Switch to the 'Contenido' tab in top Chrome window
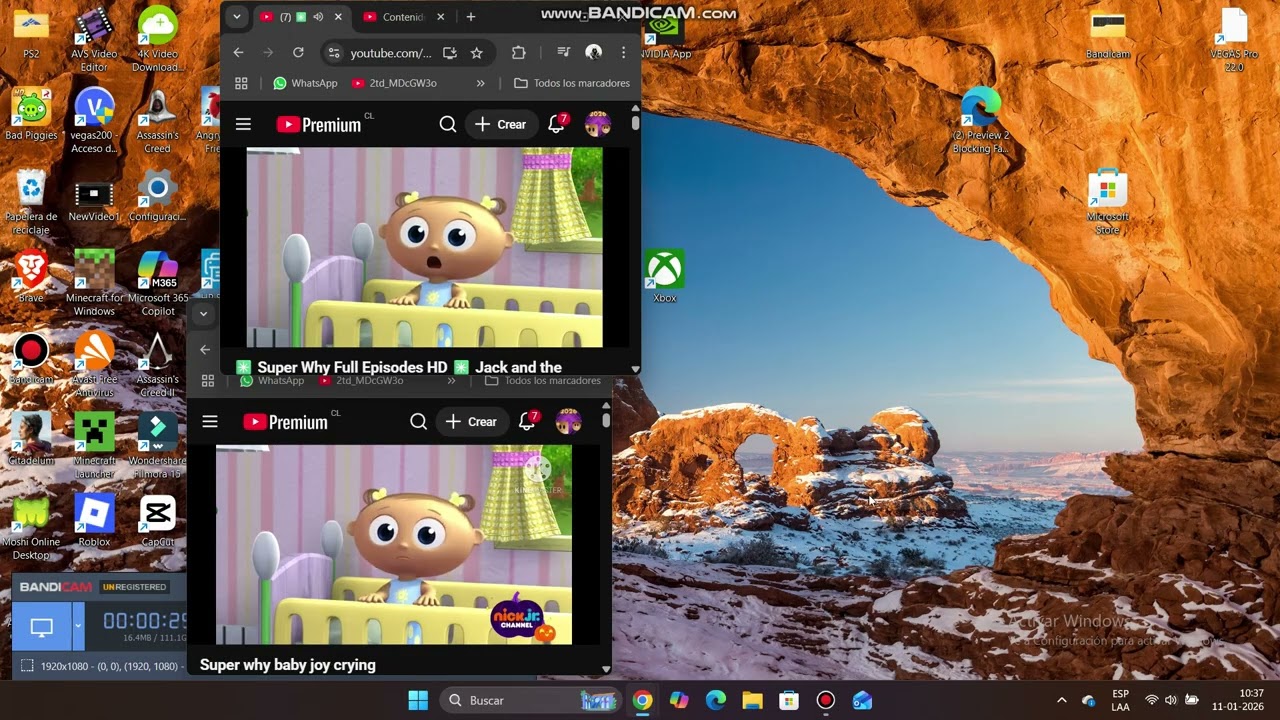1280x720 pixels. (404, 17)
